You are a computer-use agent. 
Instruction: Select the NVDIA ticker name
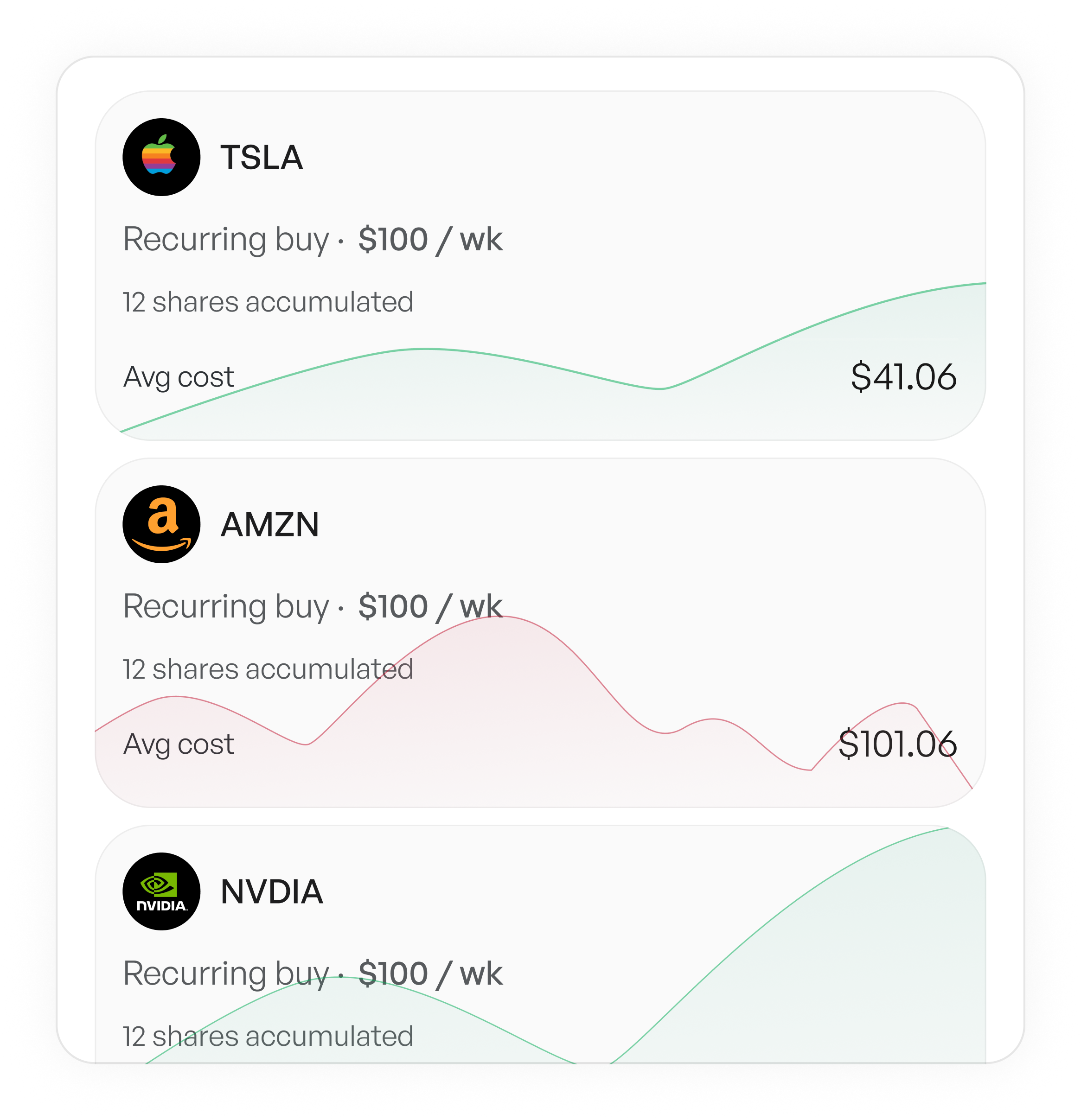point(272,891)
